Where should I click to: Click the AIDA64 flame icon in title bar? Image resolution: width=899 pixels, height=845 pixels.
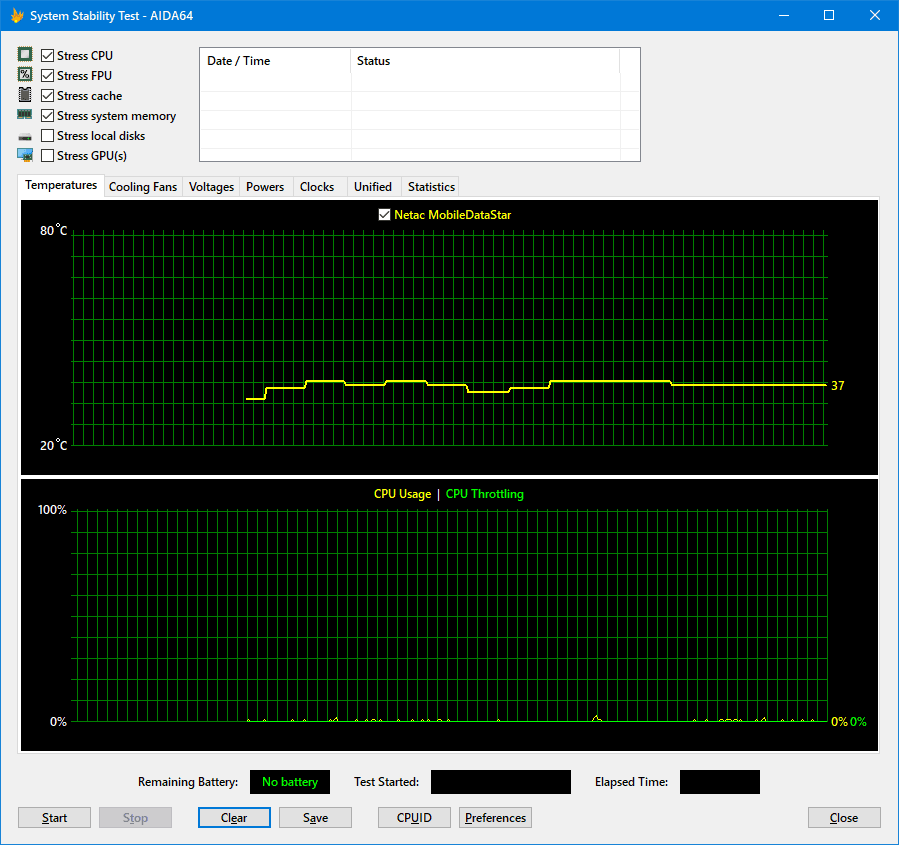[16, 16]
